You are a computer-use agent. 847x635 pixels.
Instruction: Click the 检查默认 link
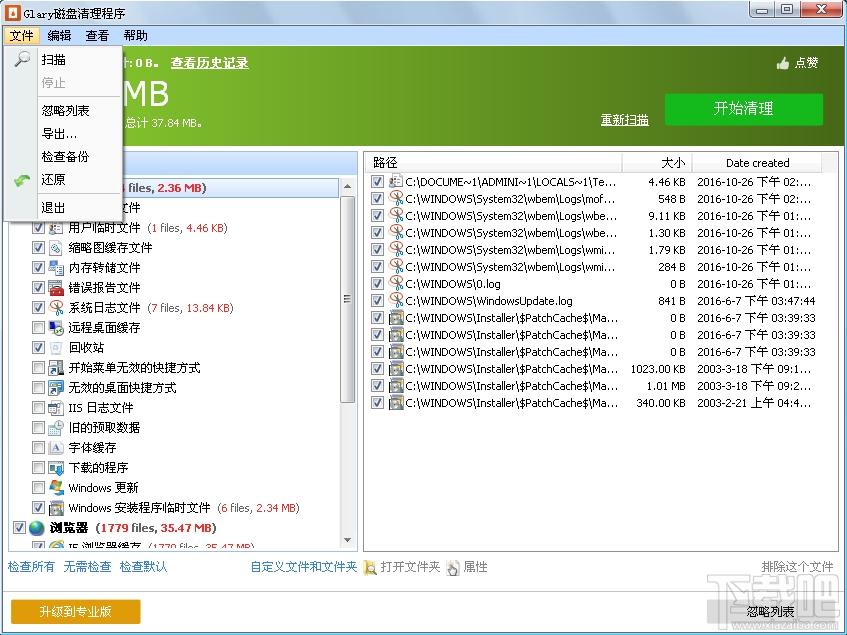144,567
